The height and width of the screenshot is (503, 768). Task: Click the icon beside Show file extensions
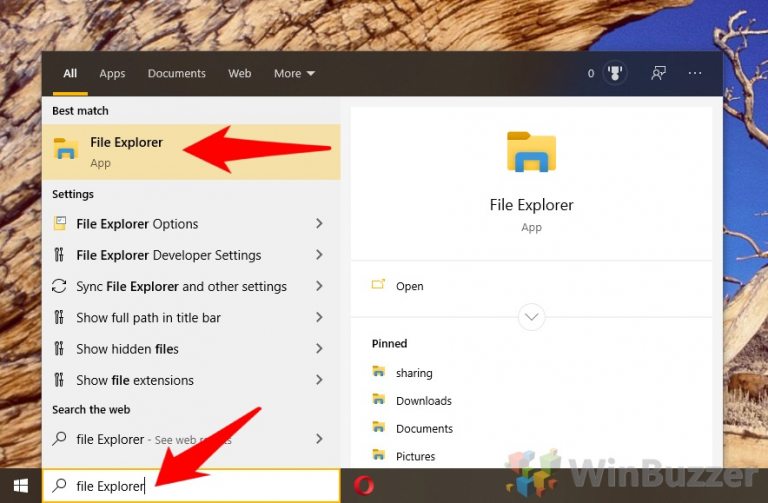pyautogui.click(x=59, y=380)
